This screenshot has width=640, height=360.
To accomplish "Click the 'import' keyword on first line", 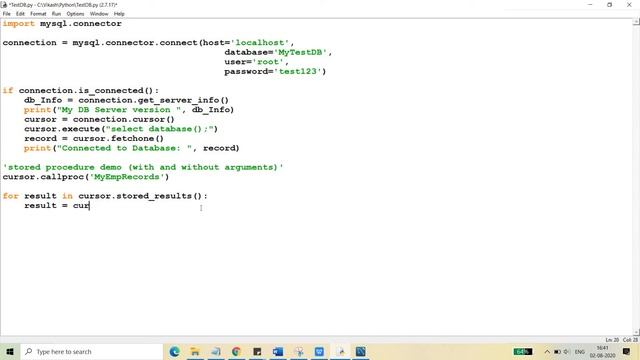I will pyautogui.click(x=19, y=24).
